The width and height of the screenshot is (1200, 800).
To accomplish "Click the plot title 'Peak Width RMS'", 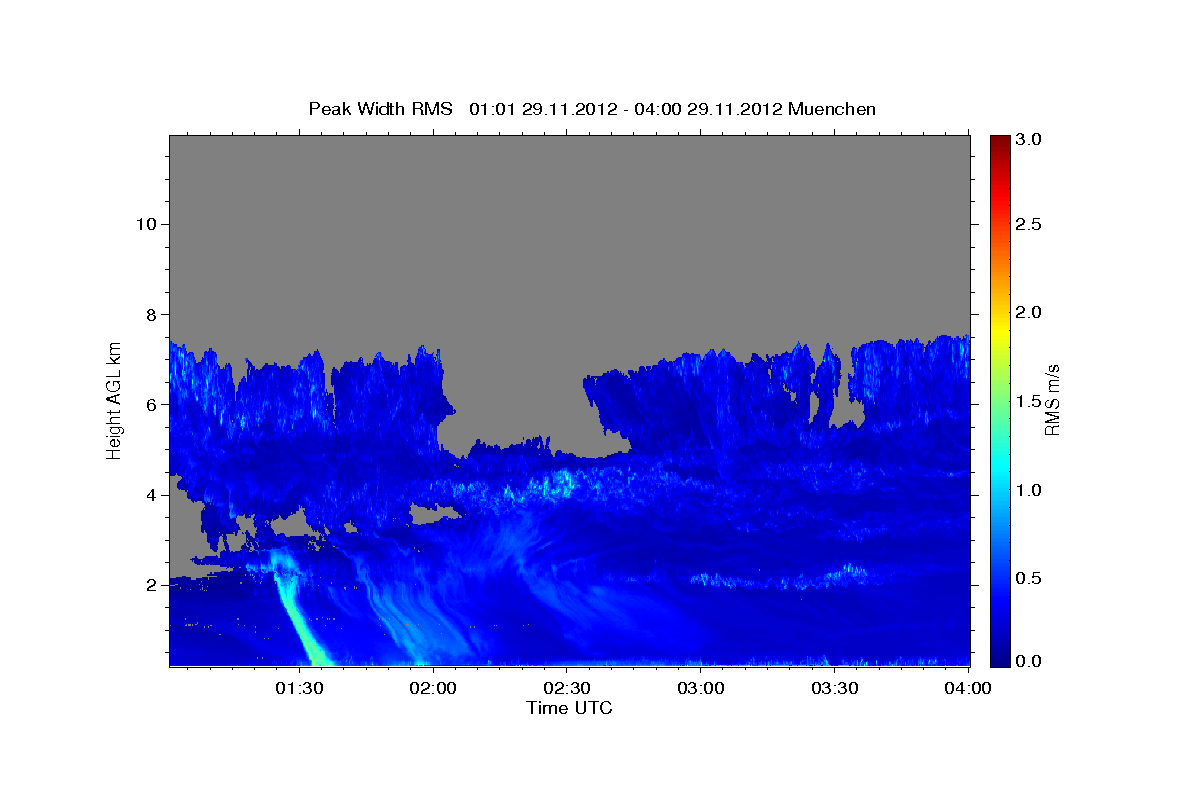I will point(380,108).
